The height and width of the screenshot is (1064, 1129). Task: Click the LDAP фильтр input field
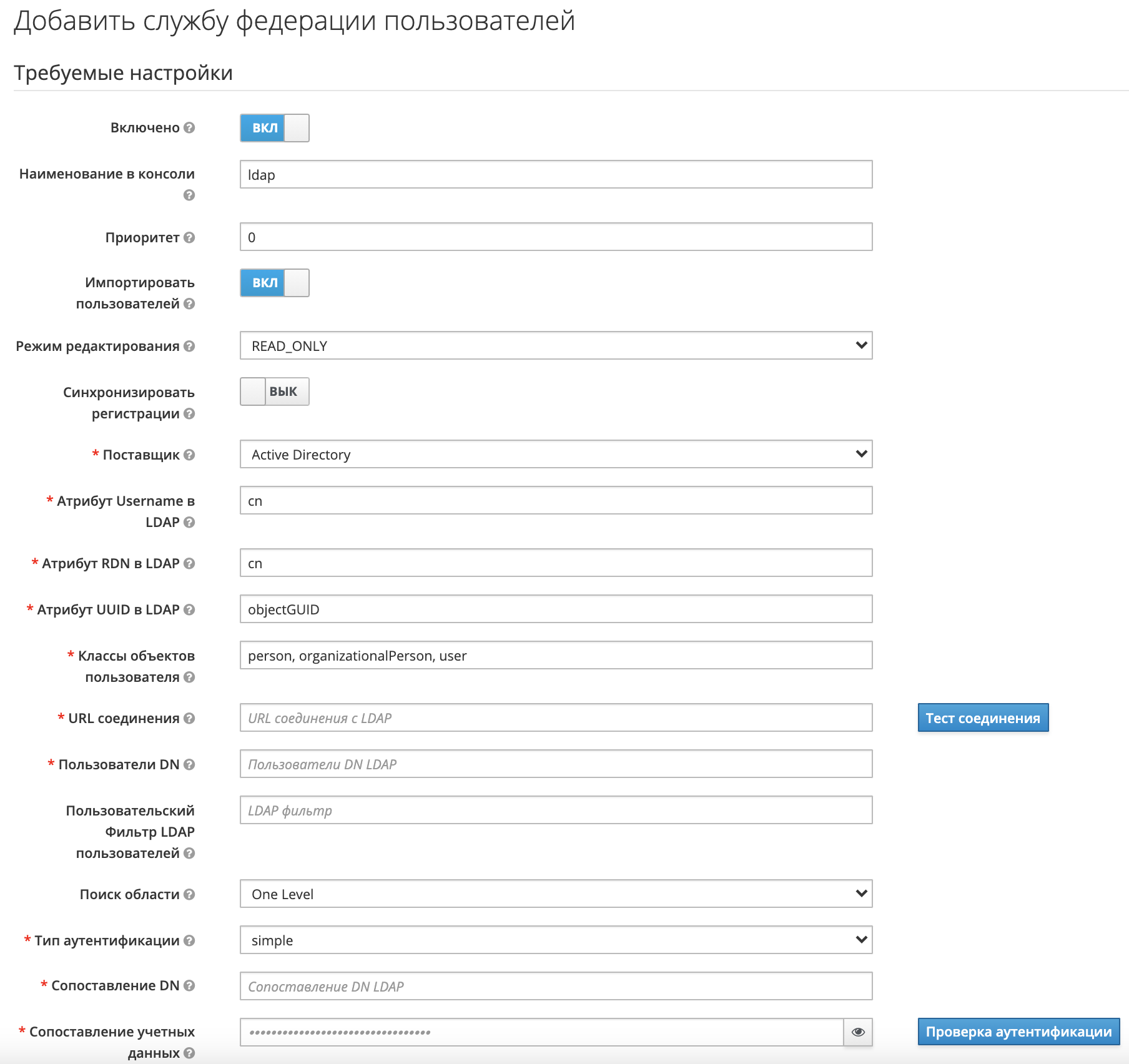tap(555, 810)
